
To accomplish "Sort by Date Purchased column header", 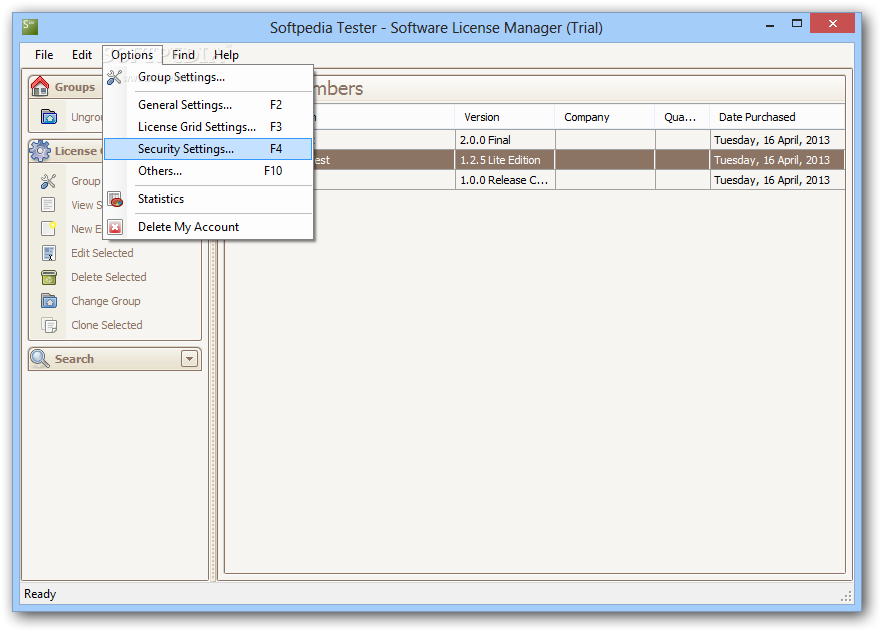I will pos(777,117).
